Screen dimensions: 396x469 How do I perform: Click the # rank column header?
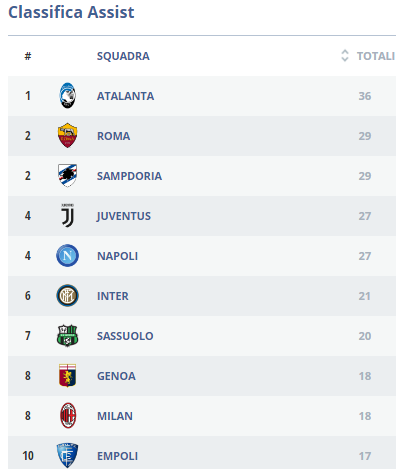(x=28, y=56)
